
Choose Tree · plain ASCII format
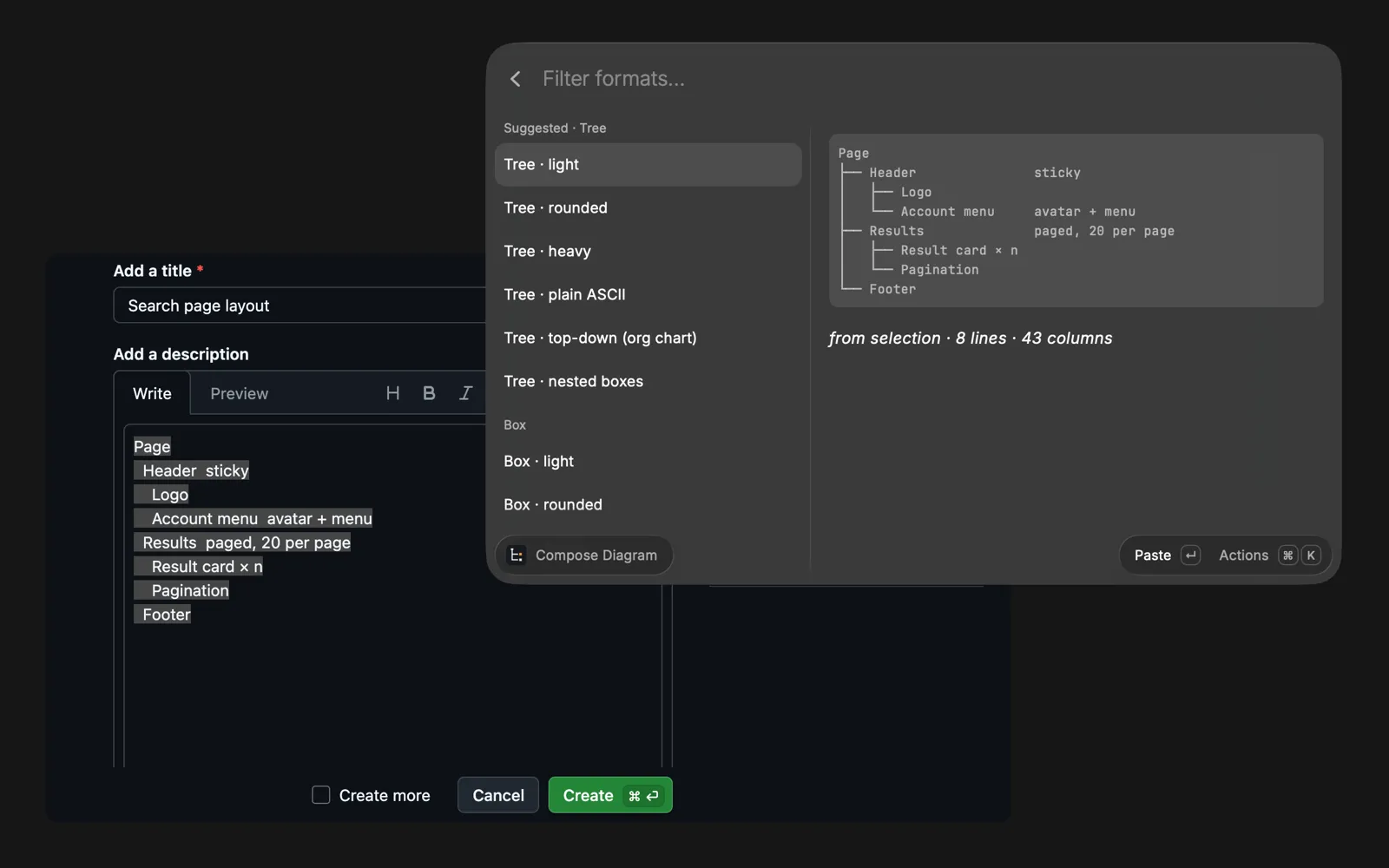point(648,295)
